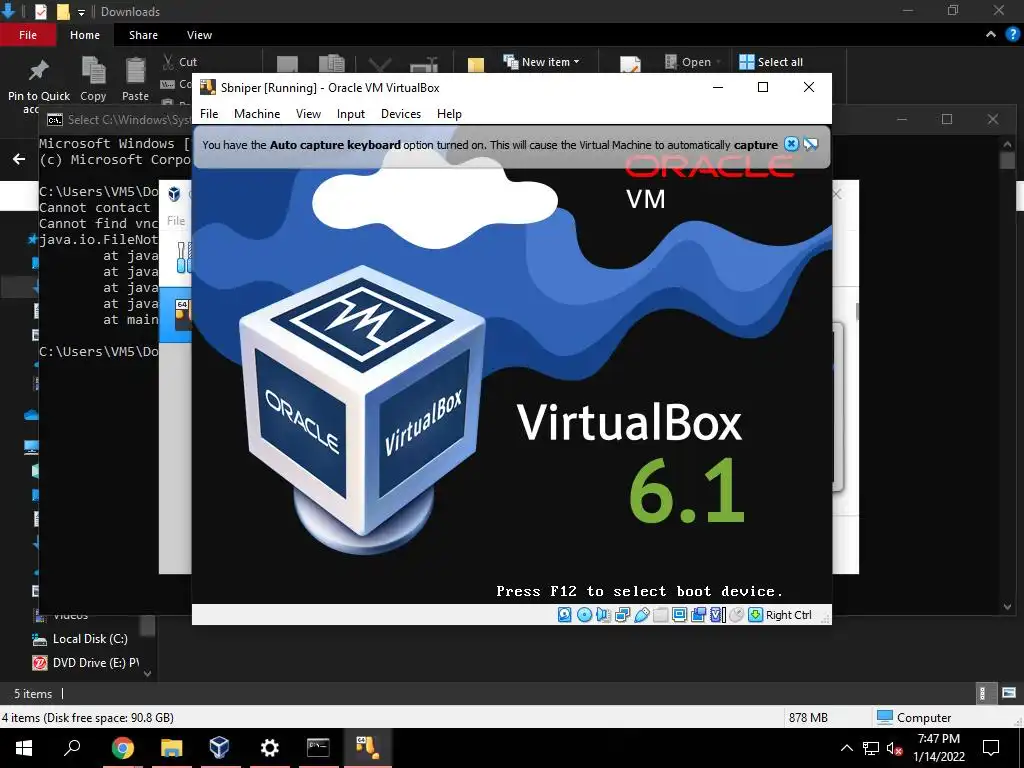Image resolution: width=1024 pixels, height=768 pixels.
Task: Open VirtualBox Devices menu
Action: point(401,114)
